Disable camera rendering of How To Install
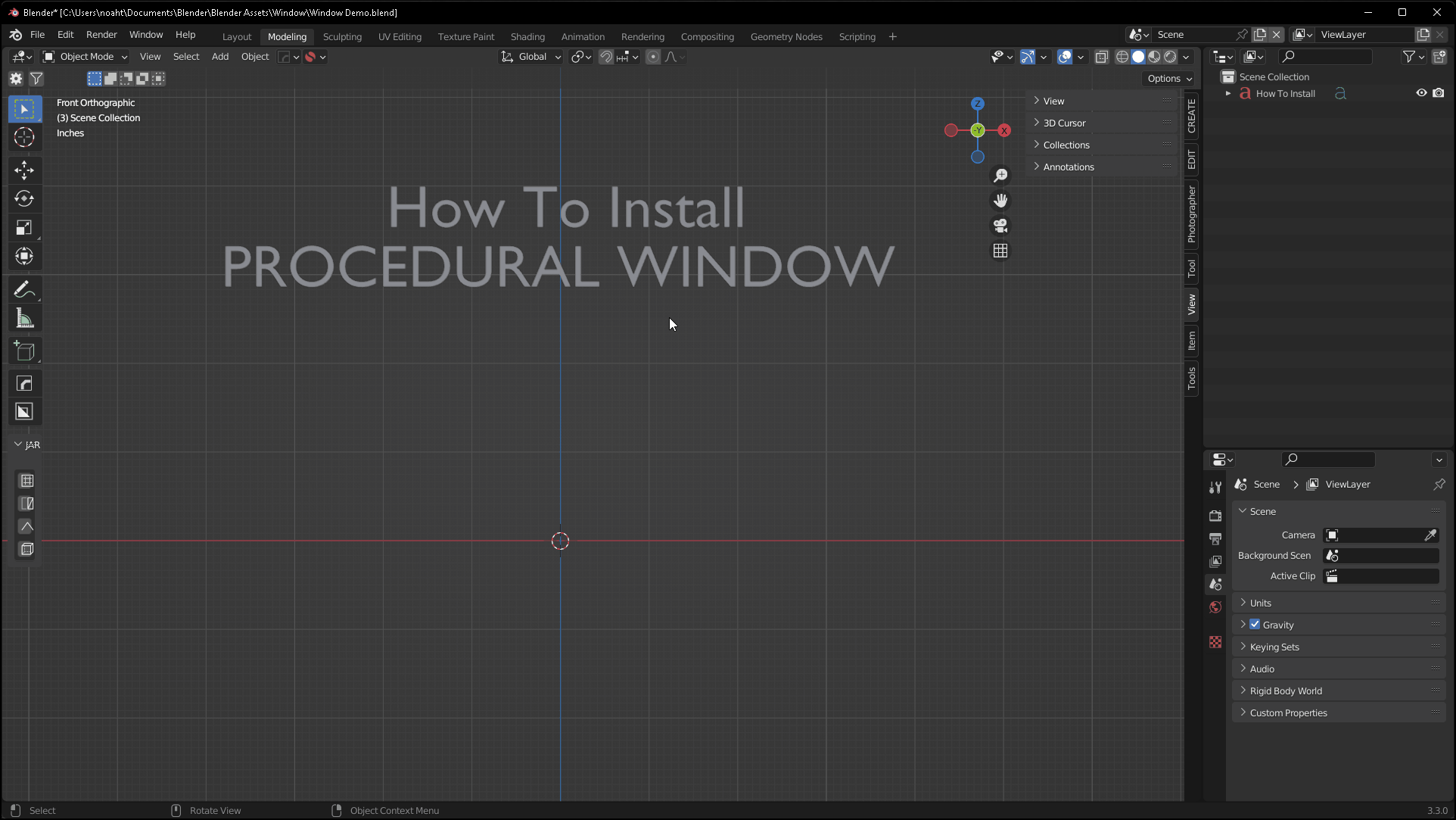Screen dimensions: 1456x820 (x=1439, y=93)
